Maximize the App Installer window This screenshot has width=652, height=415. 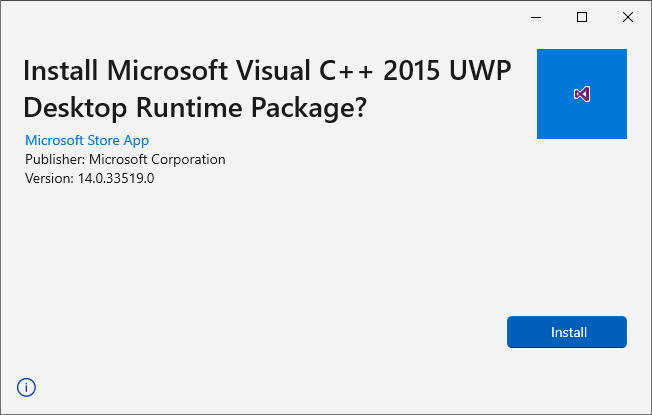tap(582, 17)
